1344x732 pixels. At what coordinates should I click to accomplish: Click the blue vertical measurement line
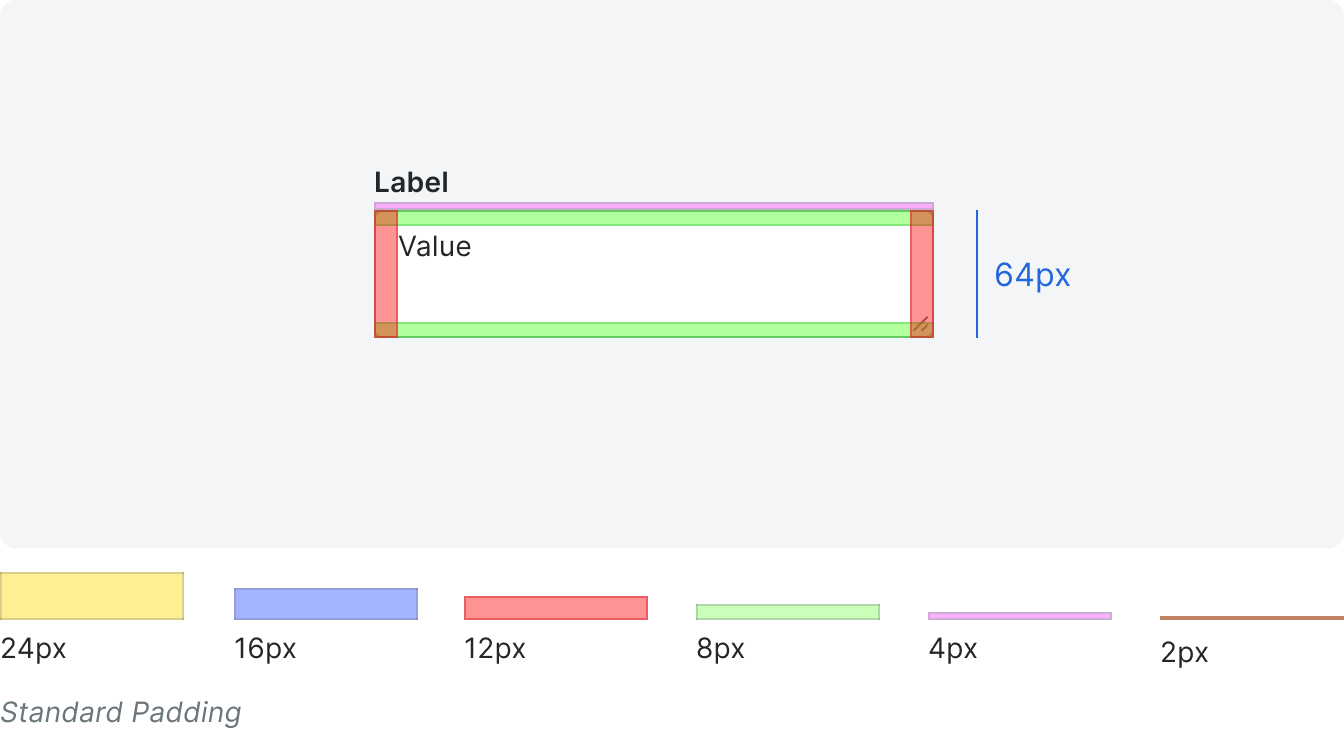[977, 274]
